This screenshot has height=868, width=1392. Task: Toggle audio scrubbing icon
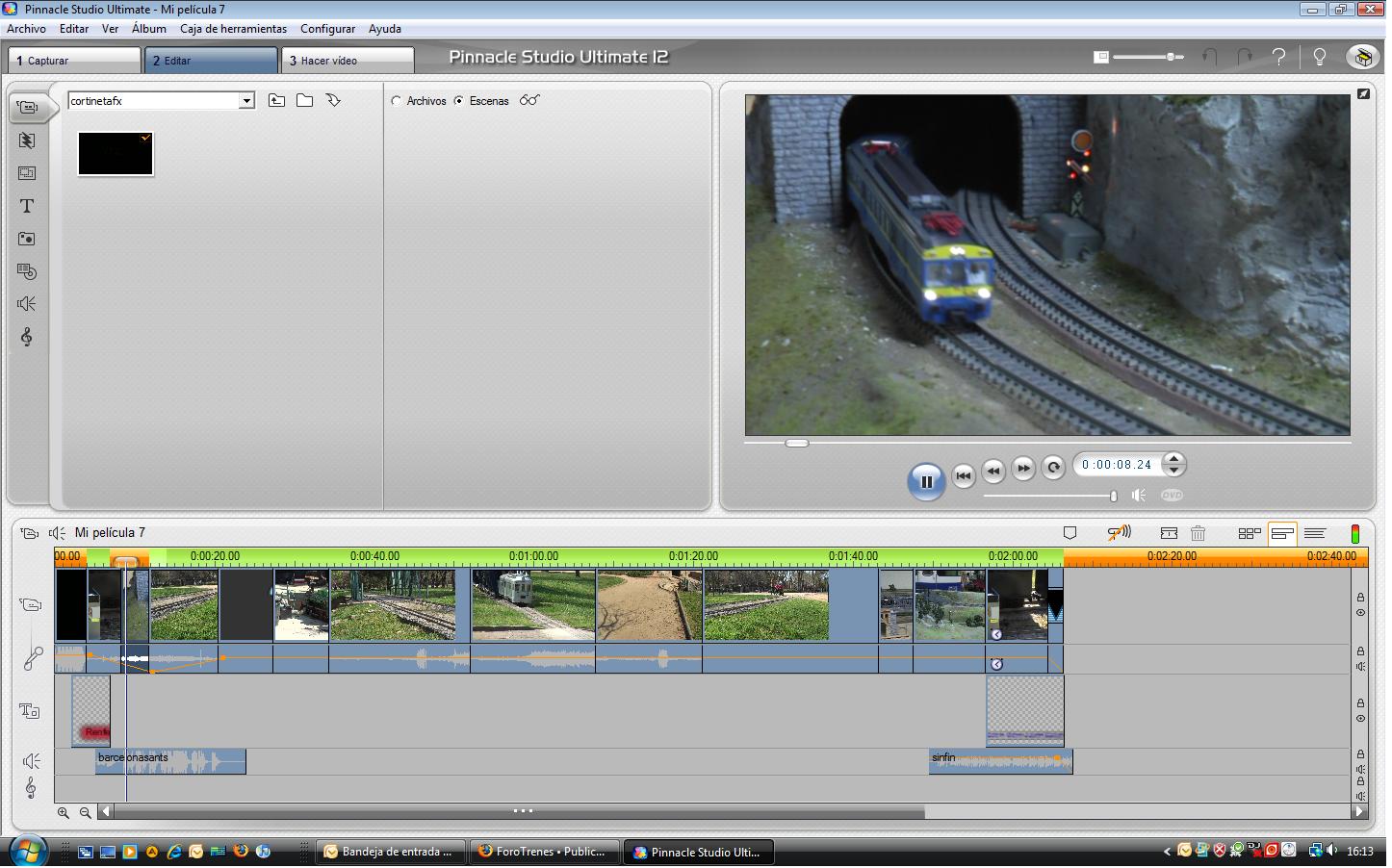point(1119,533)
